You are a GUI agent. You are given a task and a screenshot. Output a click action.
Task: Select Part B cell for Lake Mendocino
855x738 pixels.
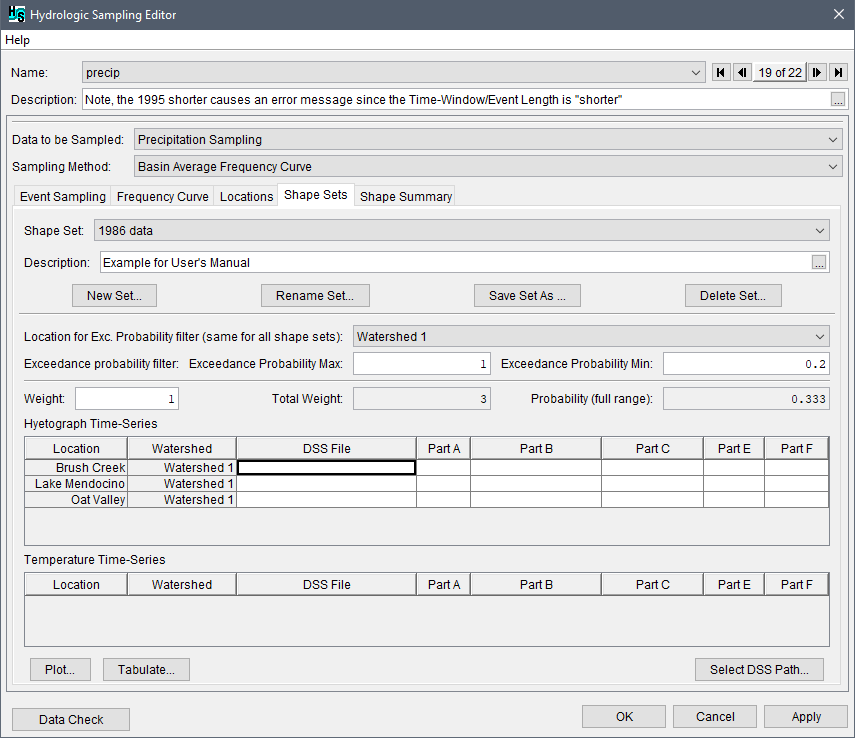[536, 484]
